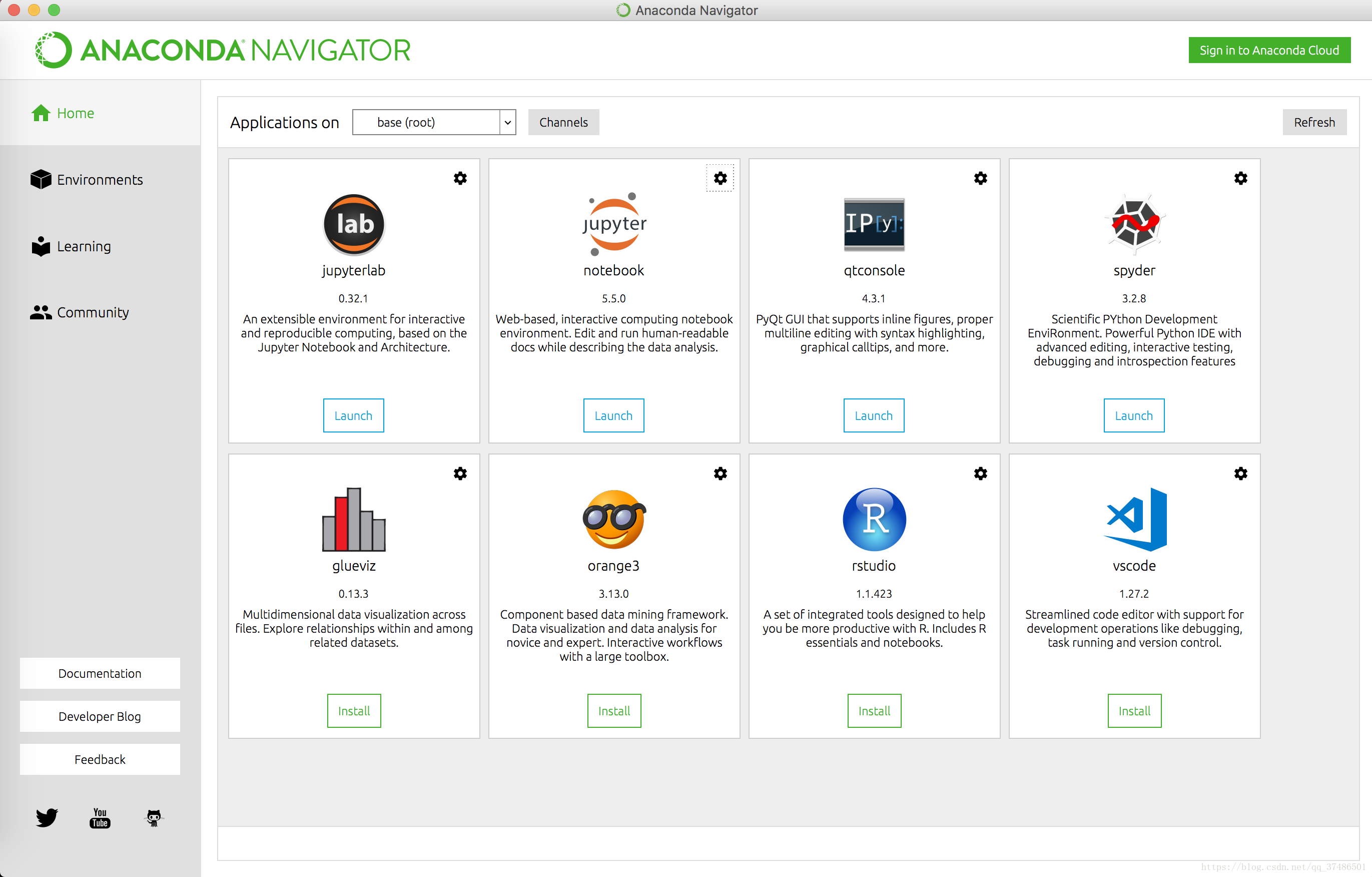1372x877 pixels.
Task: Open the Twitter link icon
Action: click(x=47, y=818)
